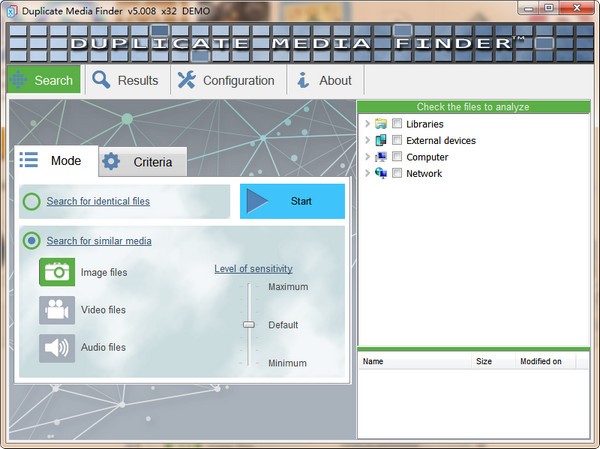The width and height of the screenshot is (600, 449).
Task: Select the Video files camcorder icon
Action: pyautogui.click(x=57, y=310)
